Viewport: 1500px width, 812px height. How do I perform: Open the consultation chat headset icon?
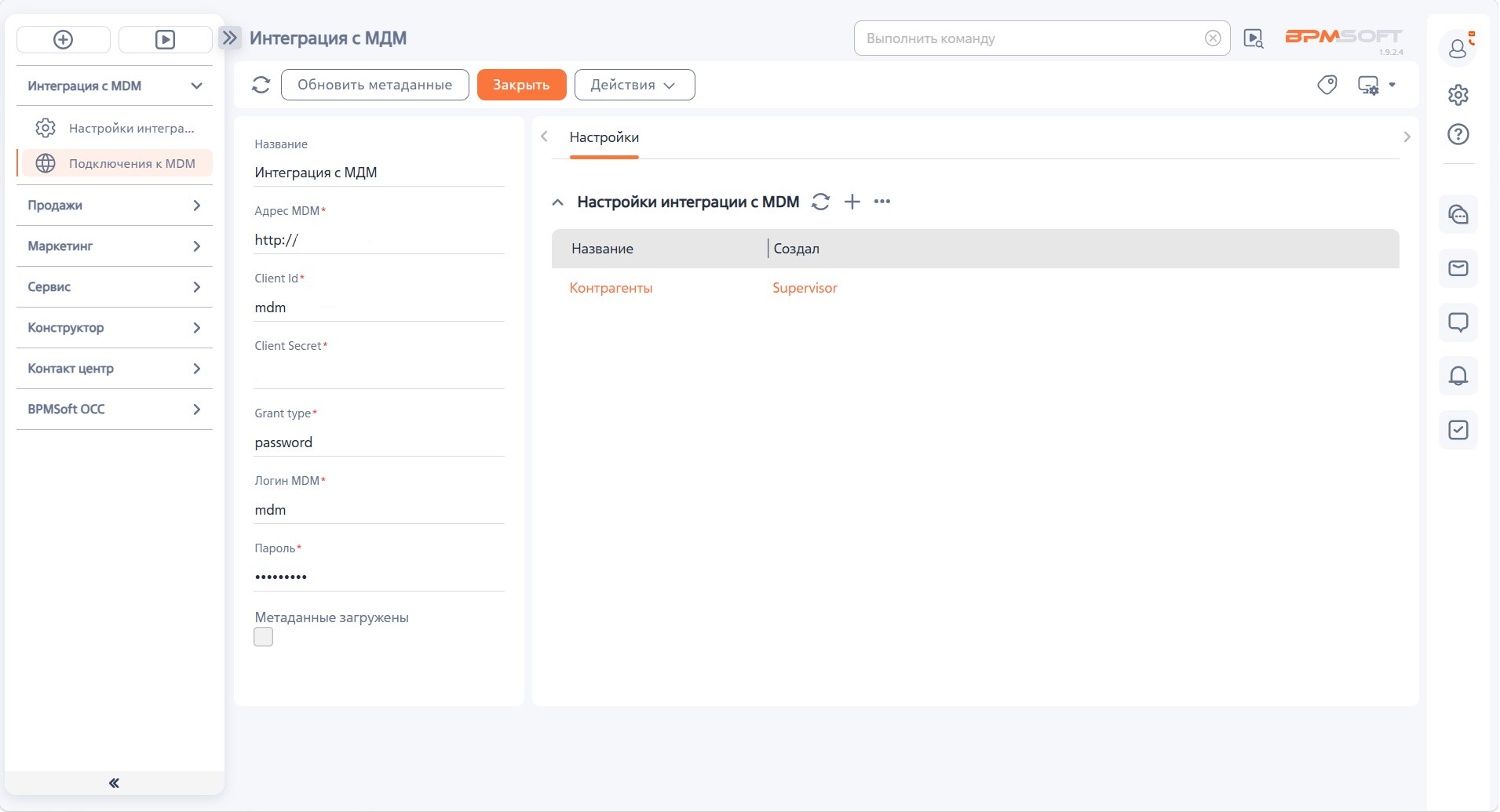tap(1458, 214)
